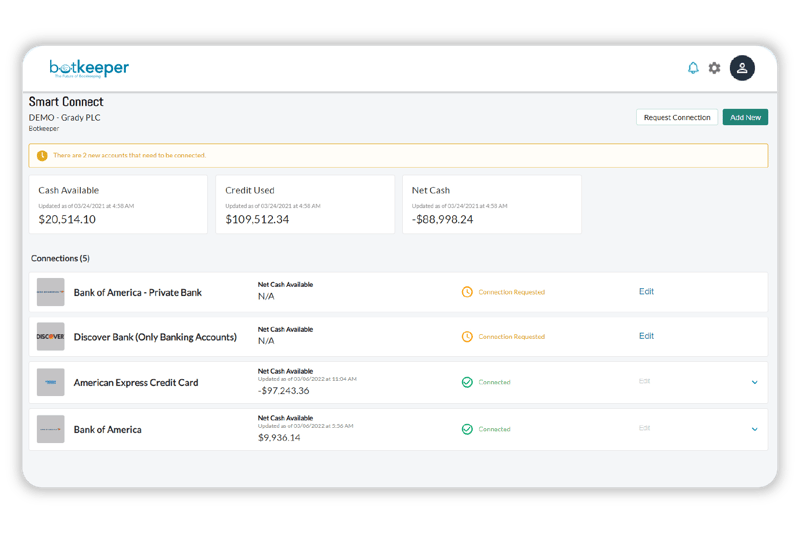
Task: Click the $109,512.34 credit value
Action: (257, 219)
